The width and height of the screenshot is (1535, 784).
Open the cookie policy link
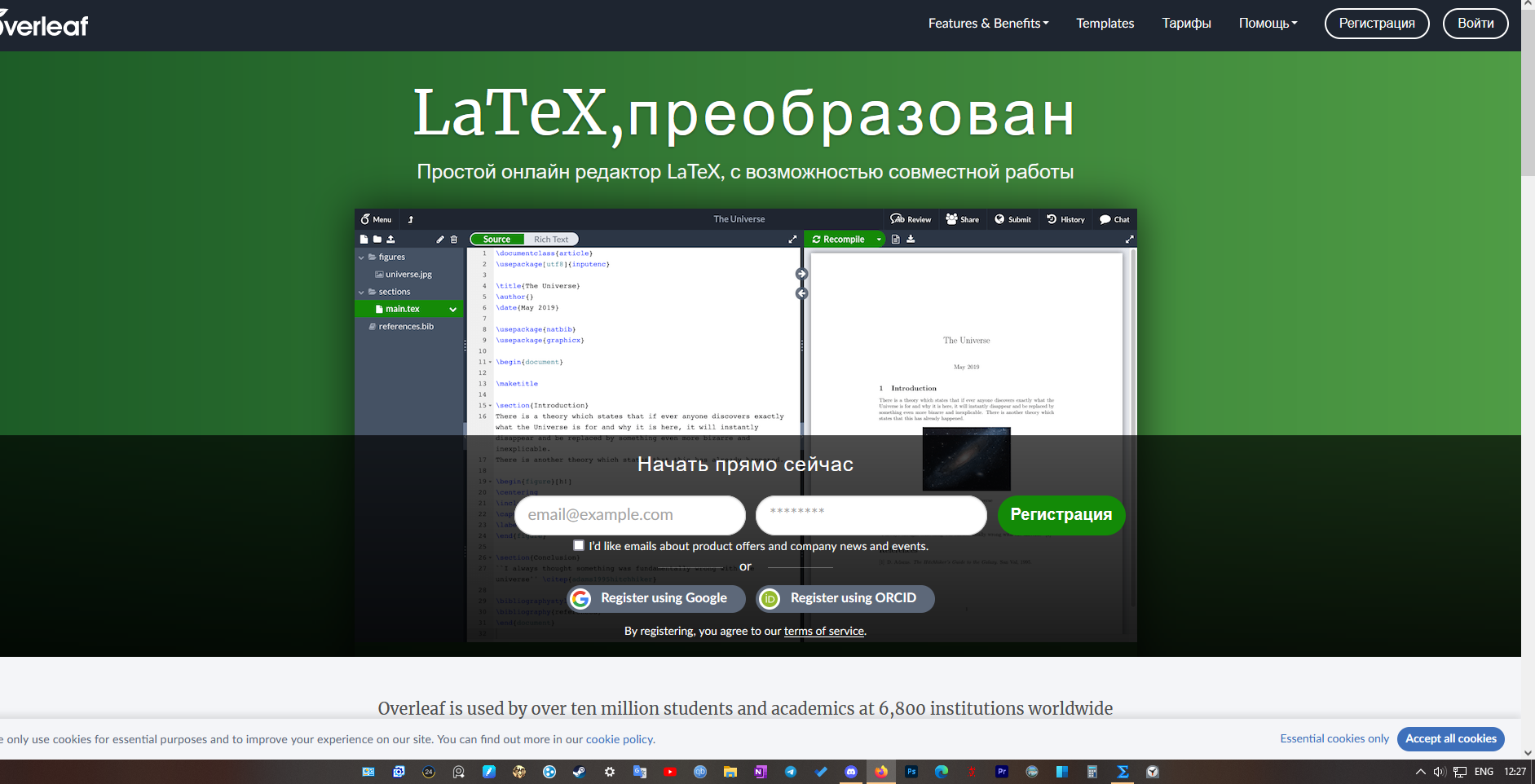point(620,740)
